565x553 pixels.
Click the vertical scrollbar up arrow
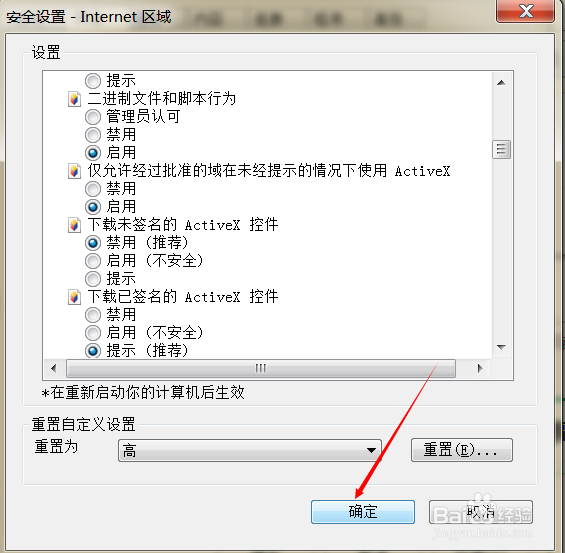(x=501, y=83)
